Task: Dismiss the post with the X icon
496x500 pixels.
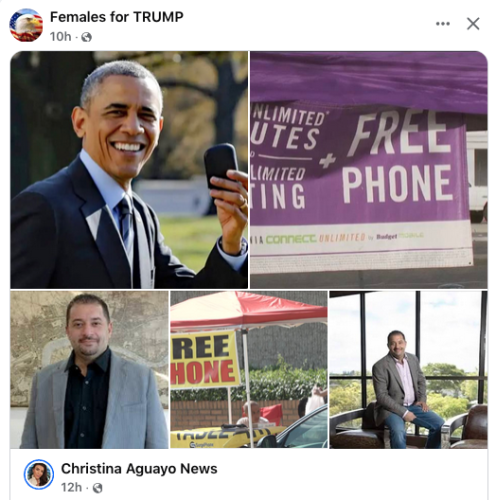Action: tap(473, 24)
